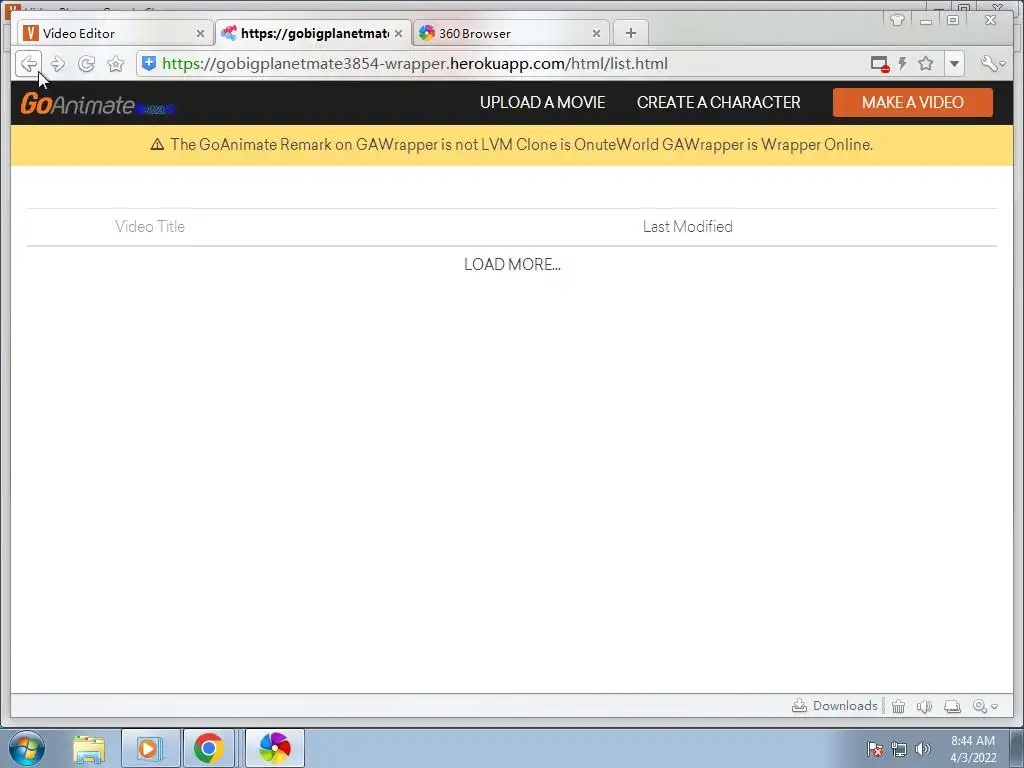The image size is (1024, 768).
Task: Open a new tab with plus button
Action: coord(631,33)
